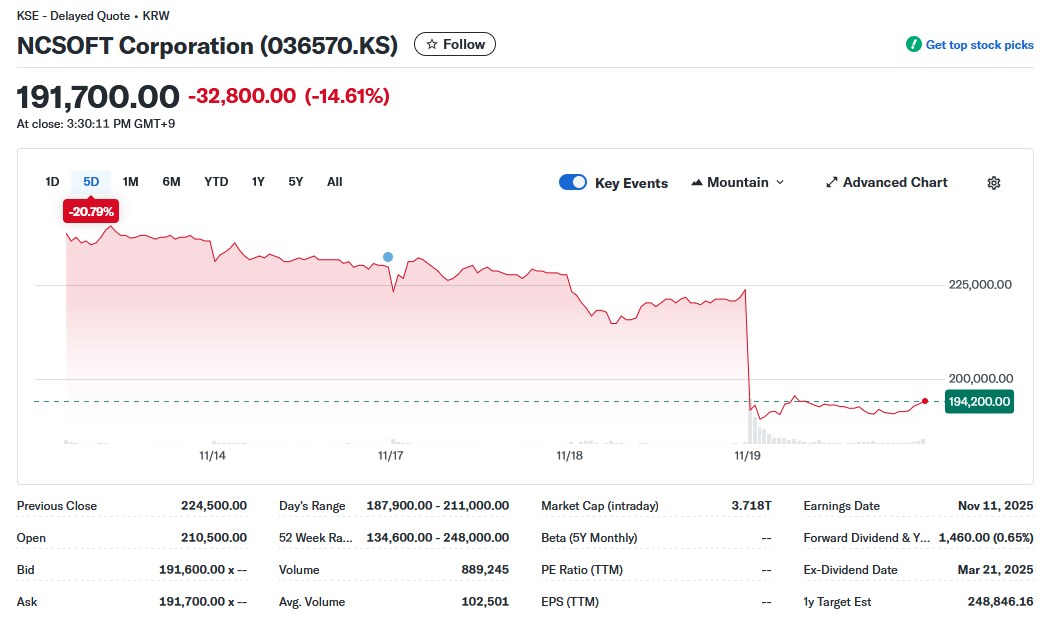Click the 11/19 date label on axis
Viewport: 1046px width, 629px height.
(x=747, y=456)
